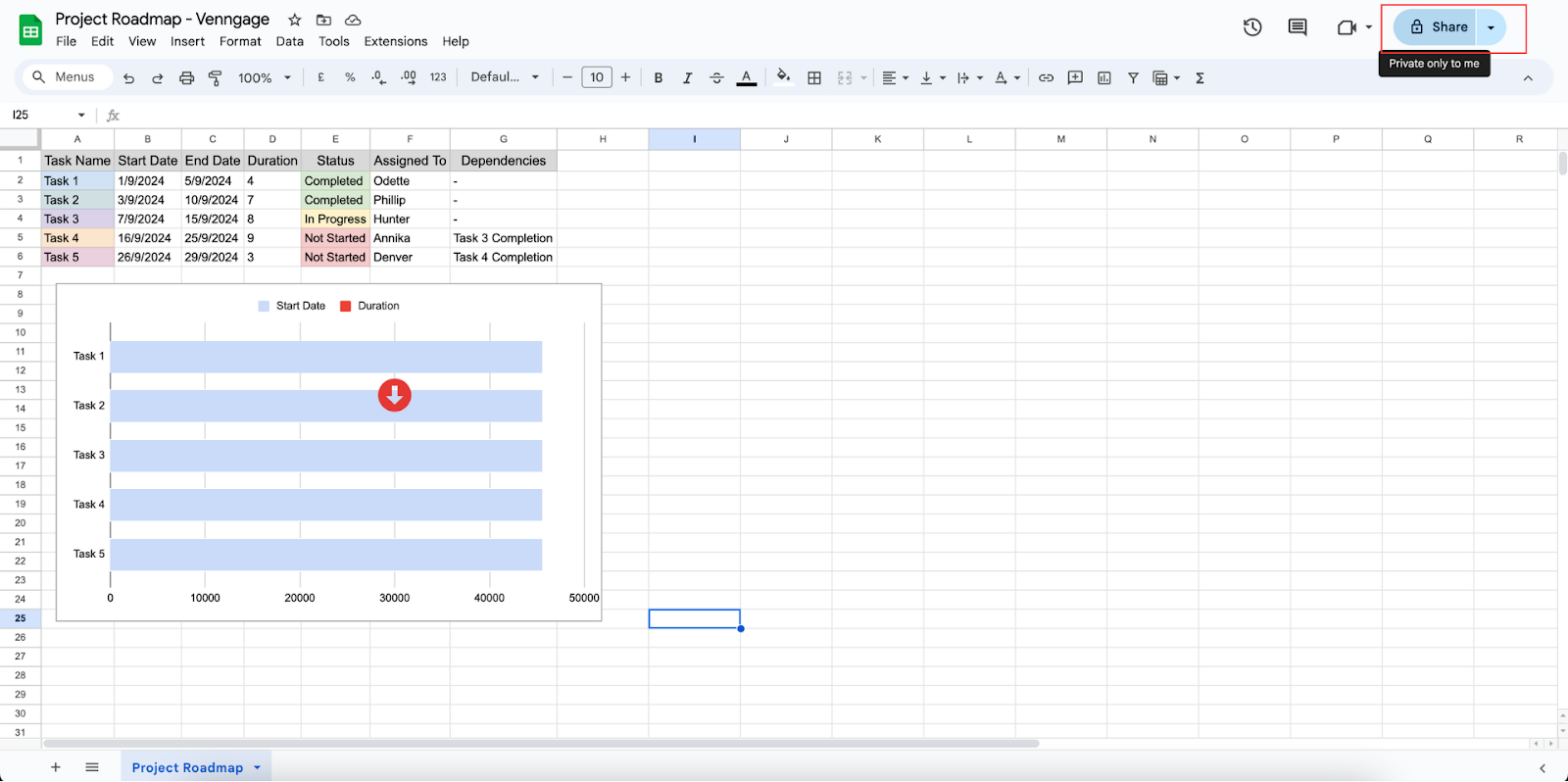Open more number formats 123

(438, 77)
